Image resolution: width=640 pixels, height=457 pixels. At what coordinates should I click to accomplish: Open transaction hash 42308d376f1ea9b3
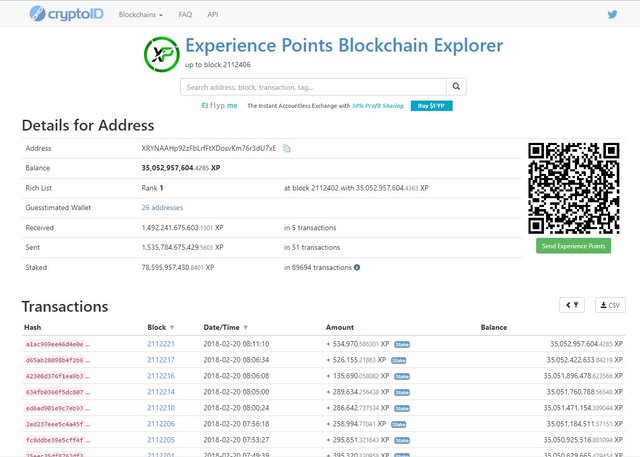coord(55,376)
